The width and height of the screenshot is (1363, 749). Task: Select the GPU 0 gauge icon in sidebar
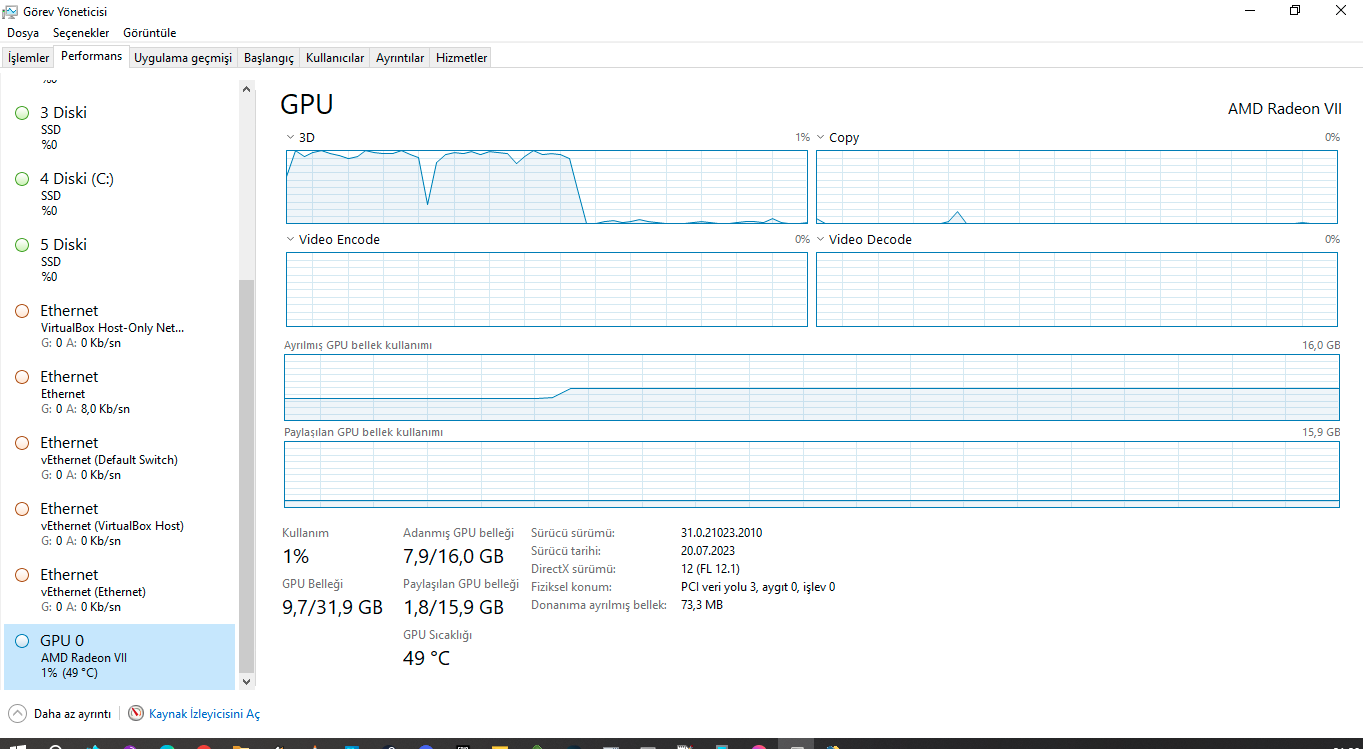point(21,641)
